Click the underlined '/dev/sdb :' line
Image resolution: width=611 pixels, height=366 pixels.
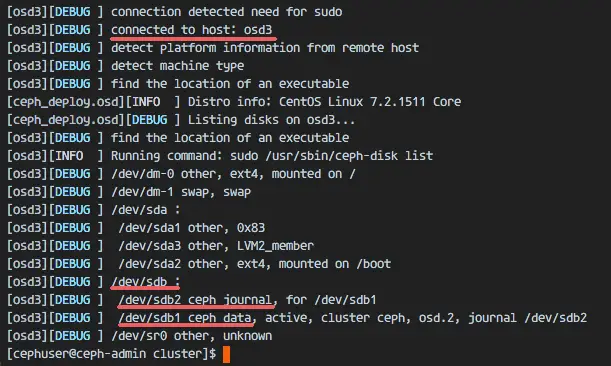[146, 282]
